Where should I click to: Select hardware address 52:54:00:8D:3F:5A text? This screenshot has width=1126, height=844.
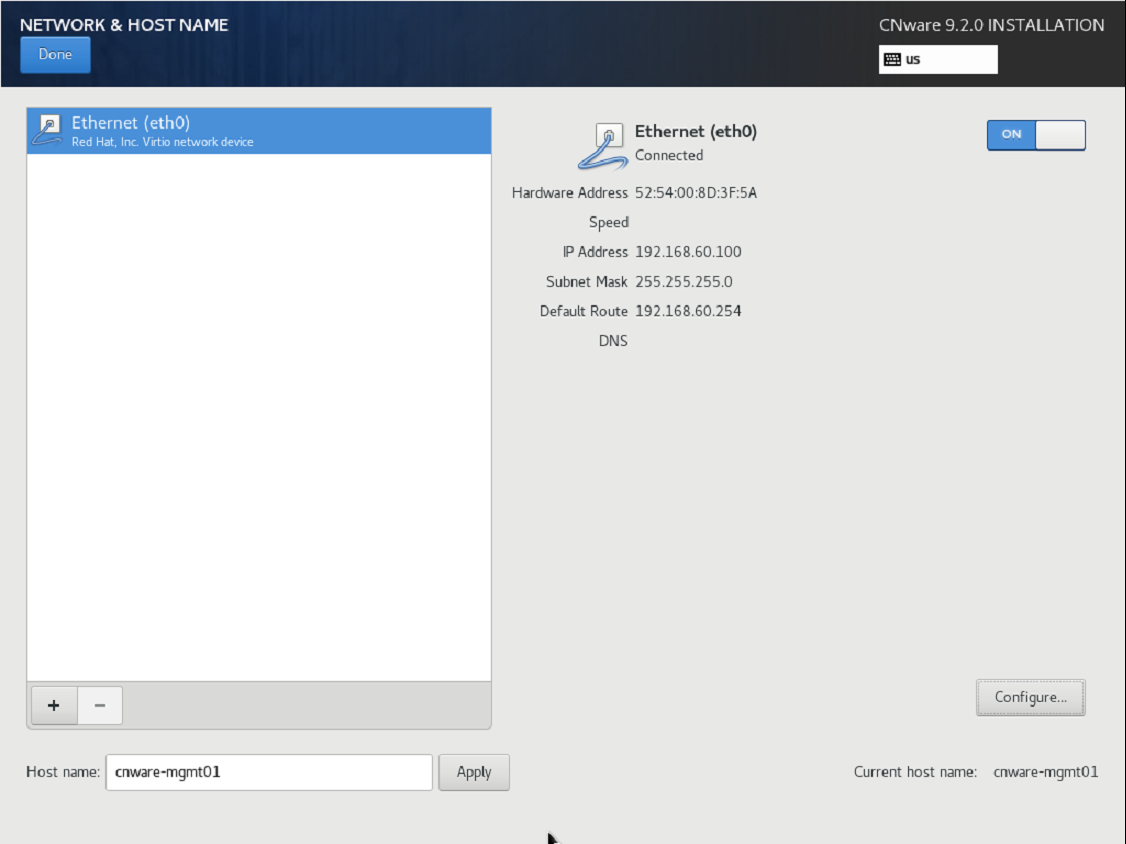point(696,193)
